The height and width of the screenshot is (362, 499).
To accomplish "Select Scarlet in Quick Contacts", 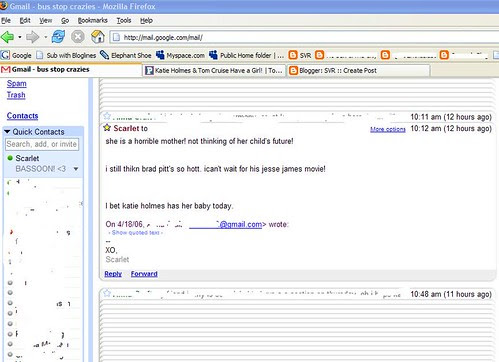I will pyautogui.click(x=27, y=158).
